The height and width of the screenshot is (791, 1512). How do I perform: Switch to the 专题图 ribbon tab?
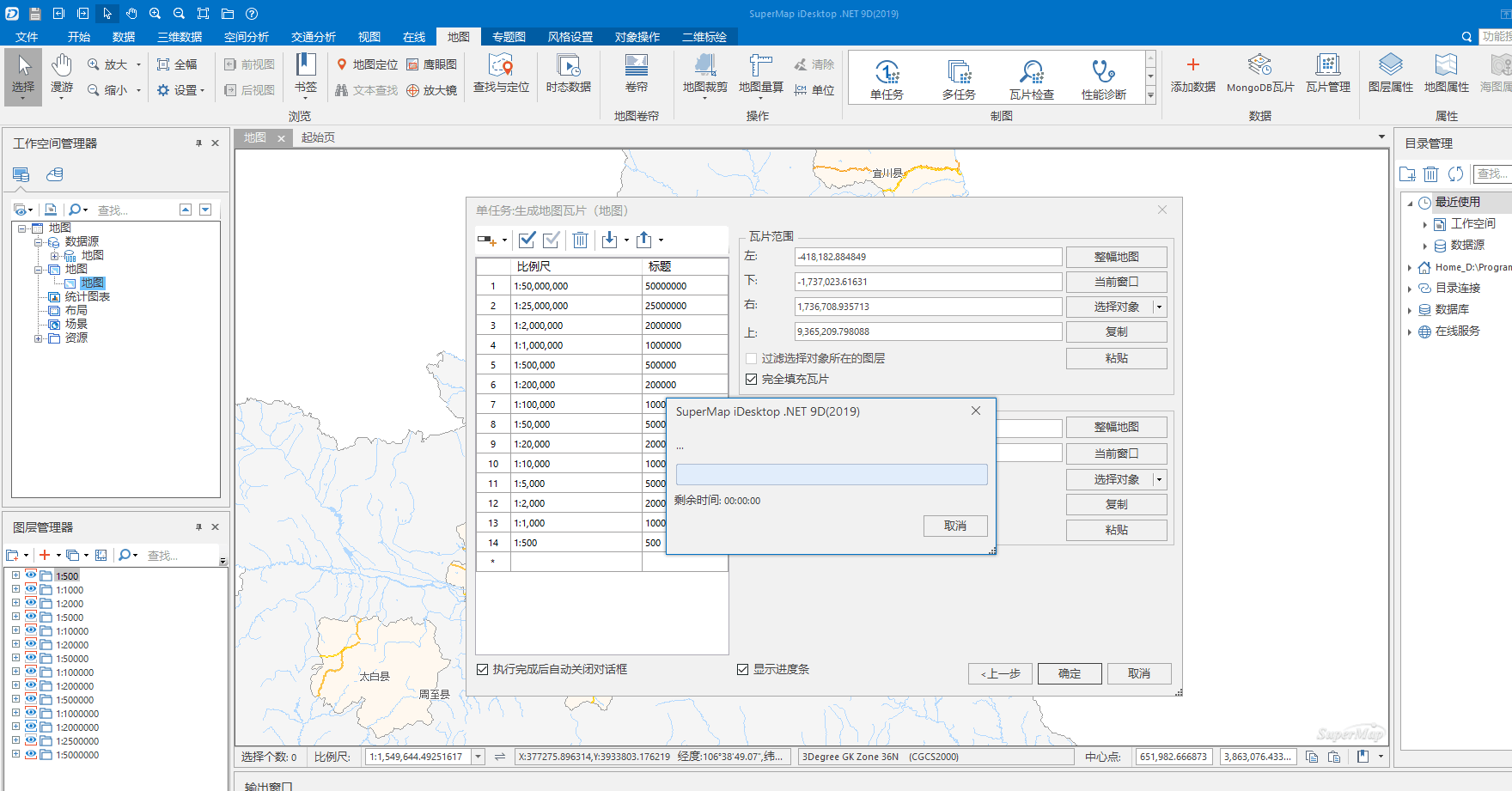(x=509, y=37)
